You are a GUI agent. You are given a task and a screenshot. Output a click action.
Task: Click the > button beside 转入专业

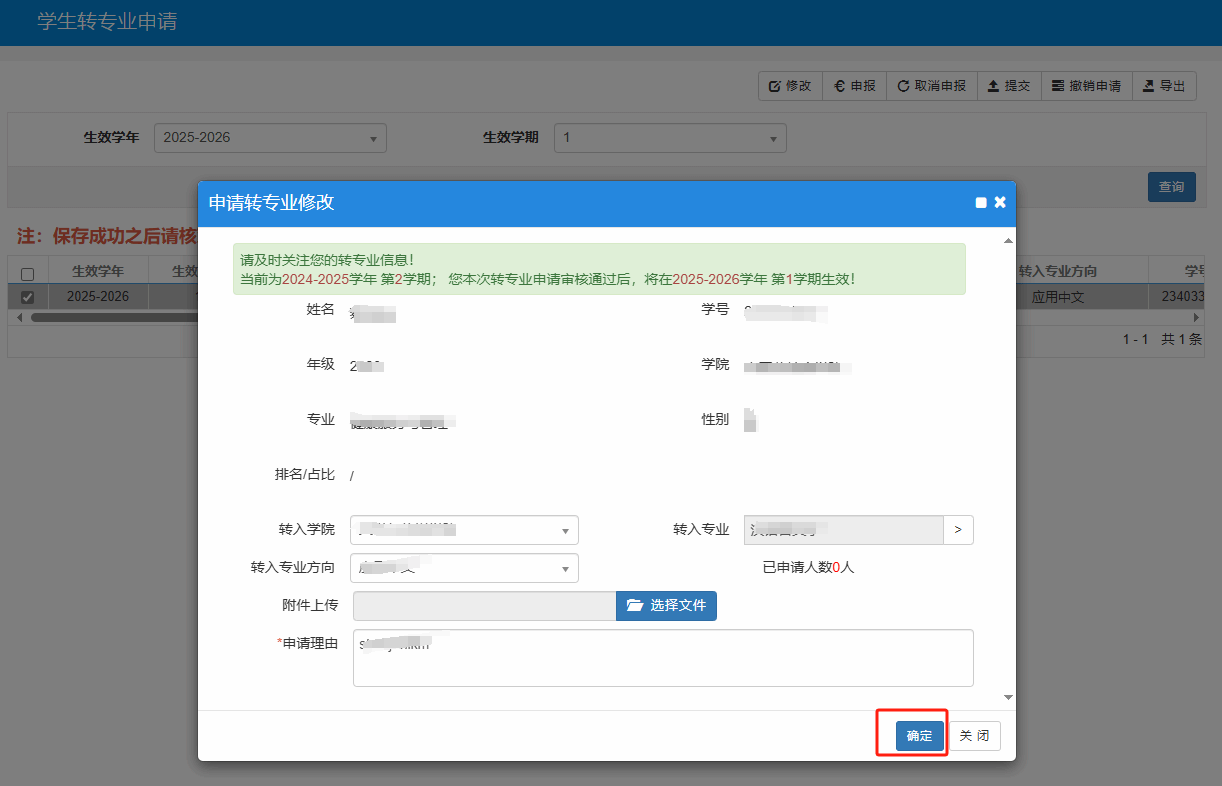(x=958, y=530)
